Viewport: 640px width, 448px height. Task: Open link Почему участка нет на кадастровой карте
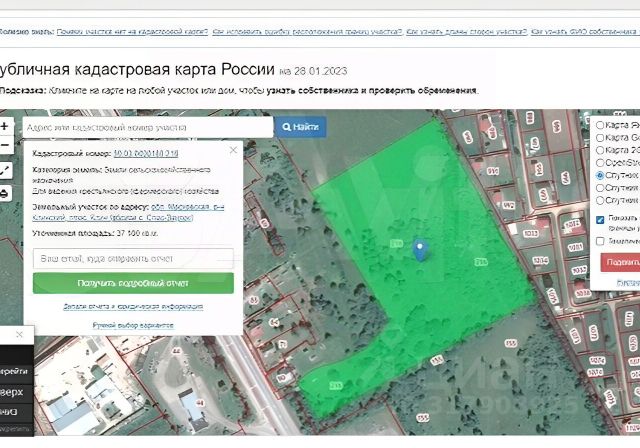click(132, 32)
